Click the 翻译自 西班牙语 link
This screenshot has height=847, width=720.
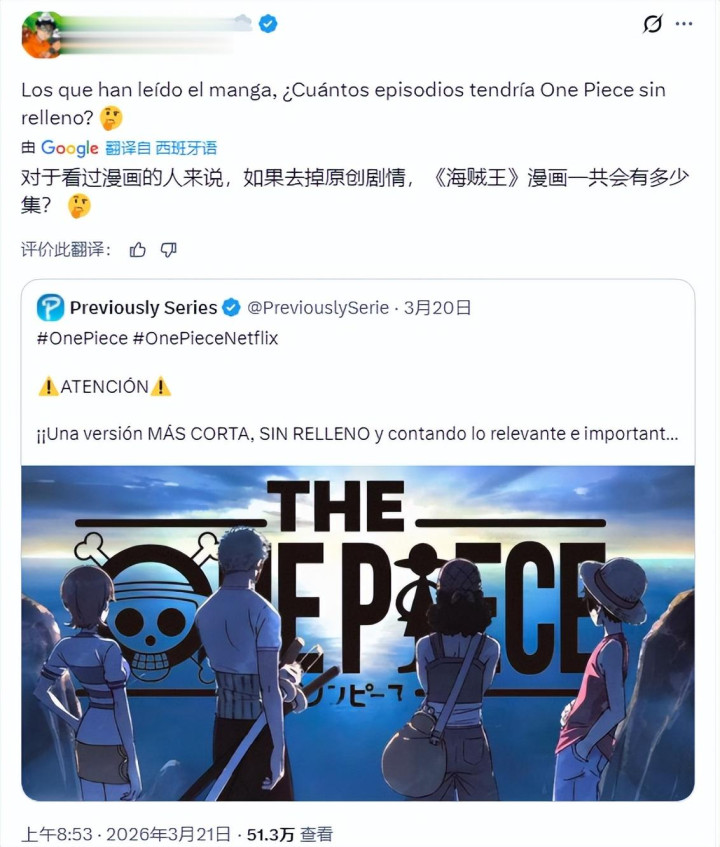tap(161, 147)
